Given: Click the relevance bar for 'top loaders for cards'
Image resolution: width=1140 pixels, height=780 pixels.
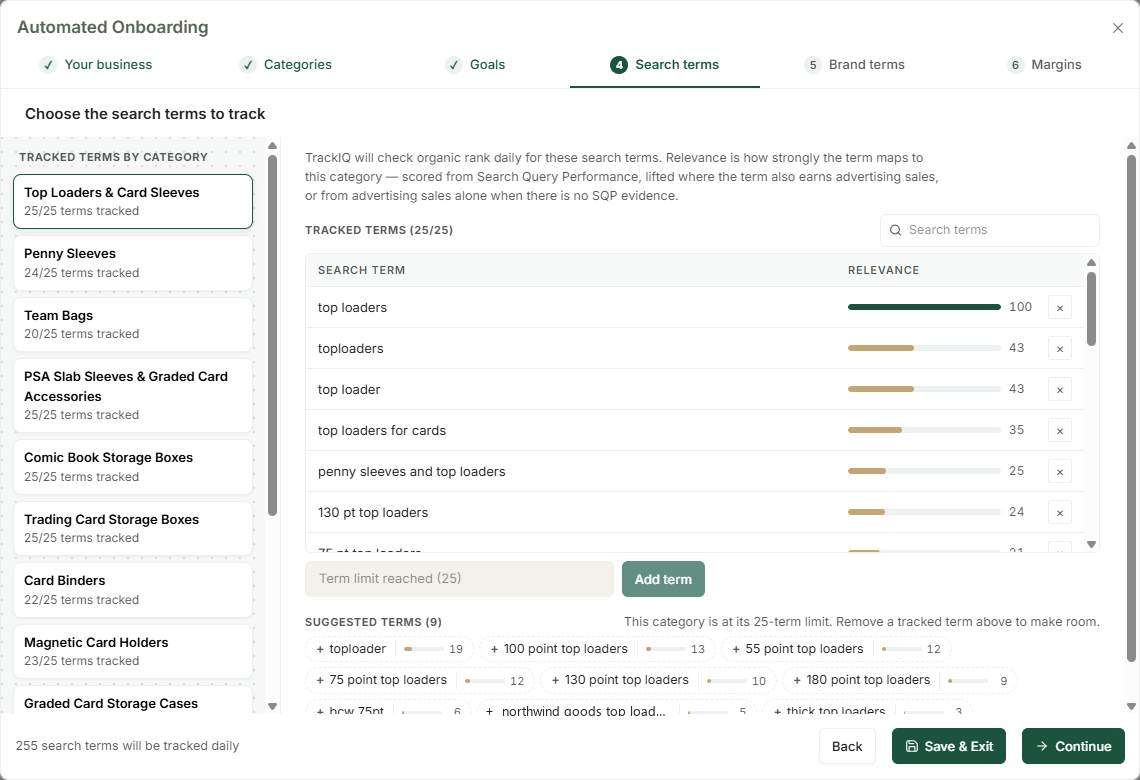Looking at the screenshot, I should [924, 430].
